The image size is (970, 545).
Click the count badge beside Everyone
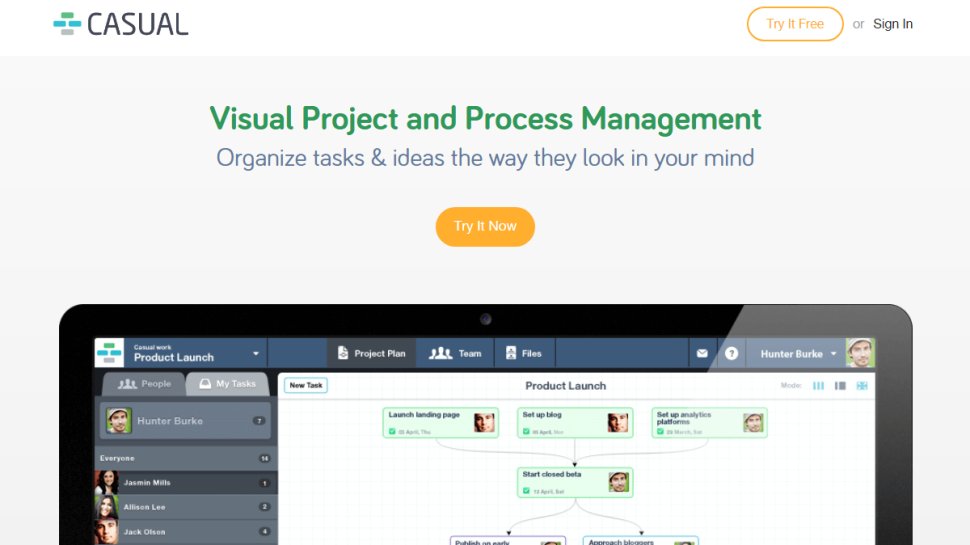click(x=264, y=458)
